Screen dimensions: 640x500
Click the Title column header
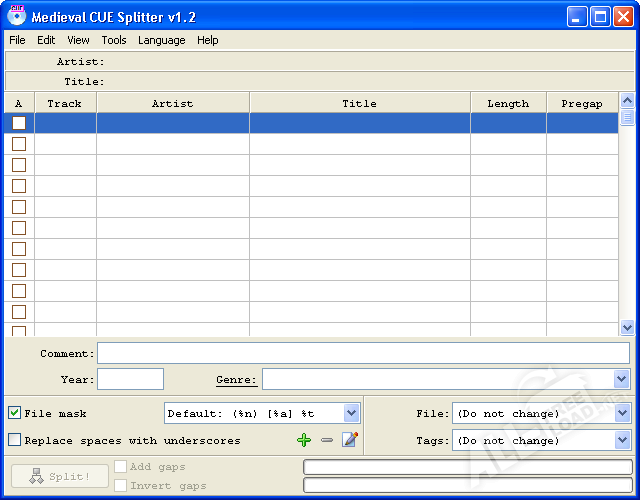pos(359,103)
